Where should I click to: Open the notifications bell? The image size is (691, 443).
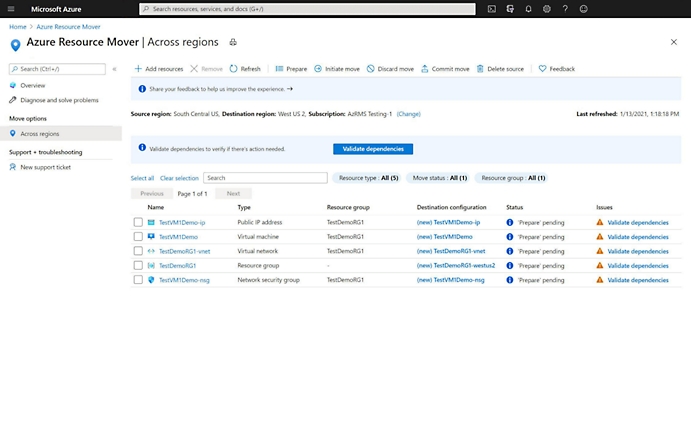point(528,9)
